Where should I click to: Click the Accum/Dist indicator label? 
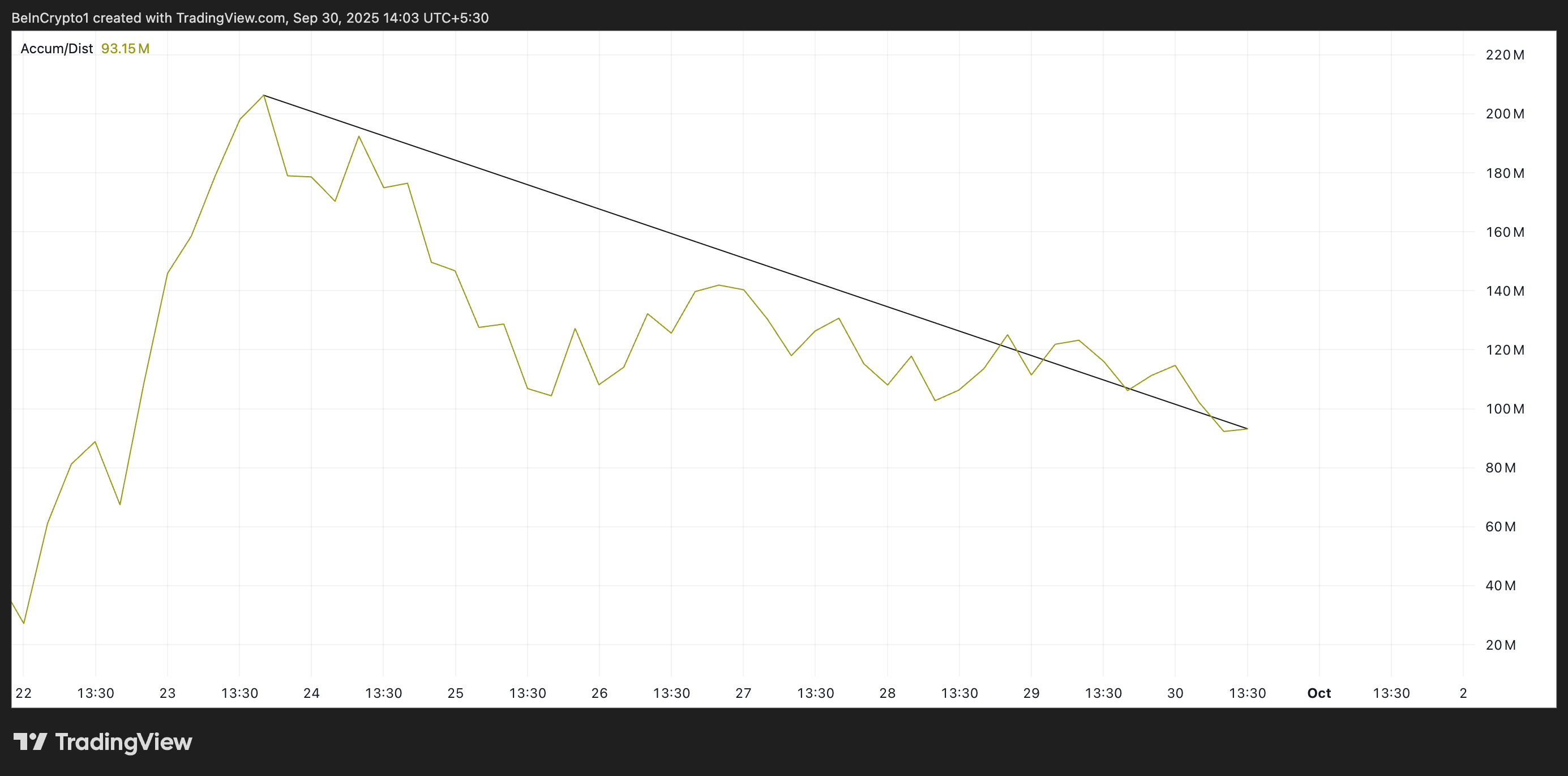click(57, 49)
